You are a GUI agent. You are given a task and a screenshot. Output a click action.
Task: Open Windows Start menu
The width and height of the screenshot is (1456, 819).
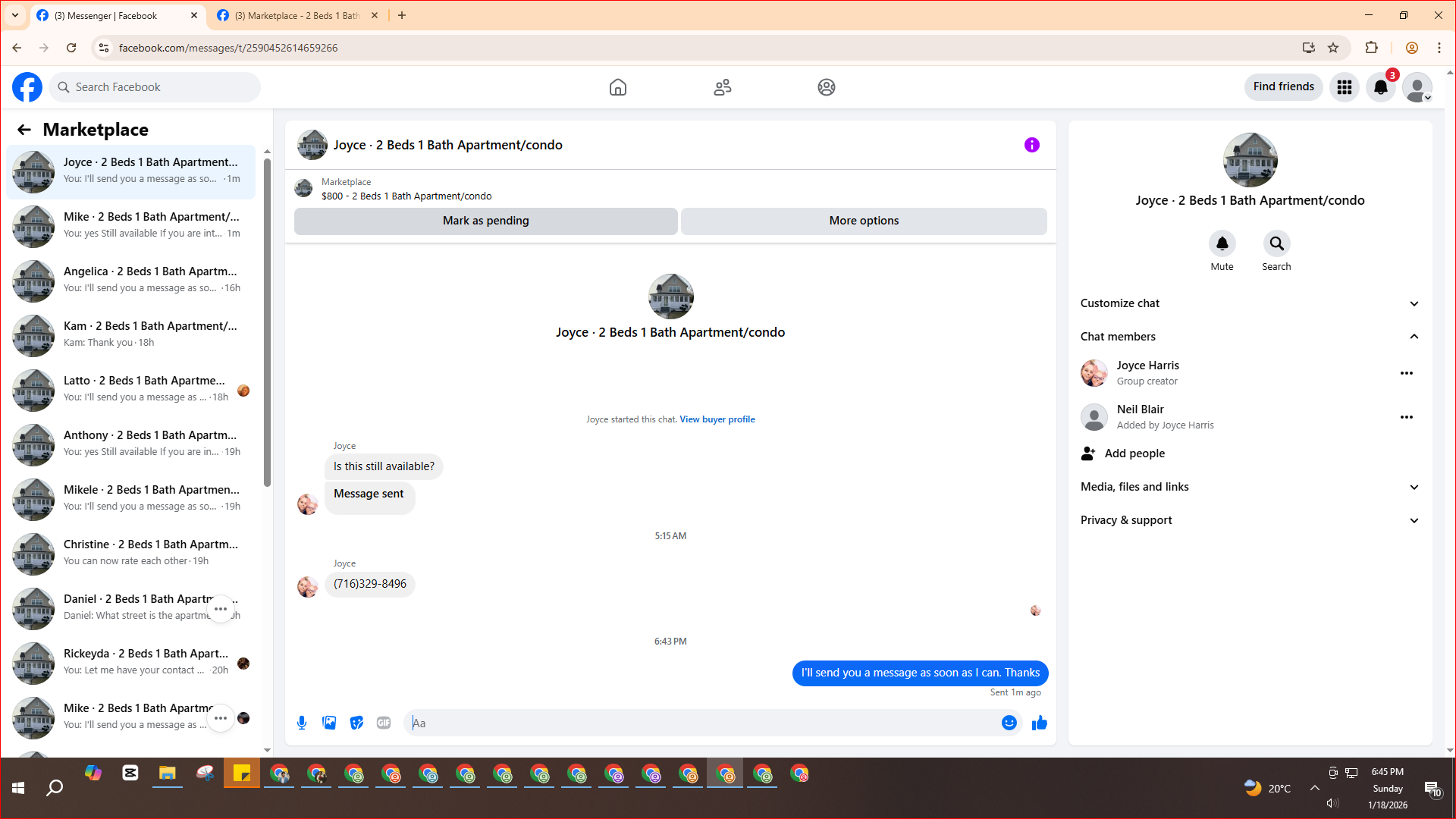[x=18, y=788]
